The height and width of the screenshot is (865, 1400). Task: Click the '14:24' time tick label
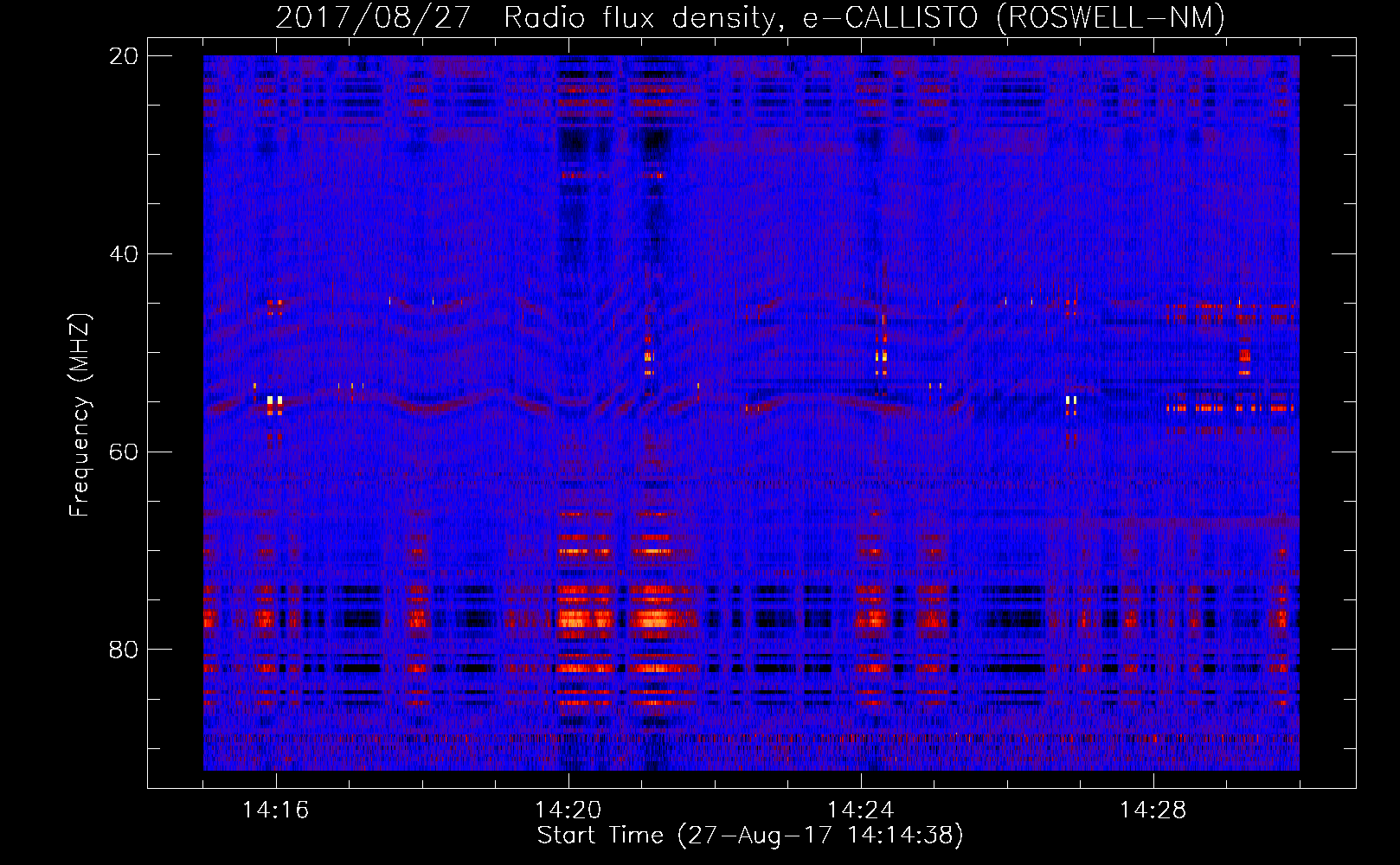click(x=861, y=811)
